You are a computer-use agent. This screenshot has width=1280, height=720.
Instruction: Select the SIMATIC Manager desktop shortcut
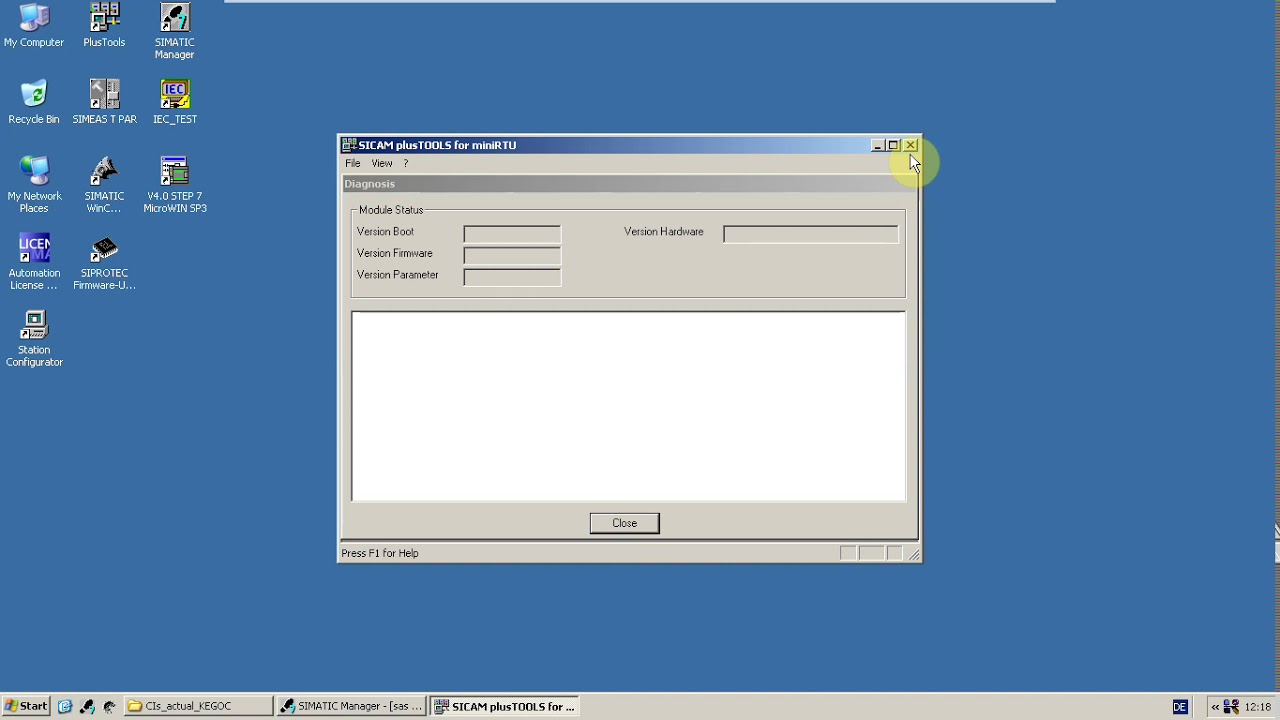tap(174, 31)
